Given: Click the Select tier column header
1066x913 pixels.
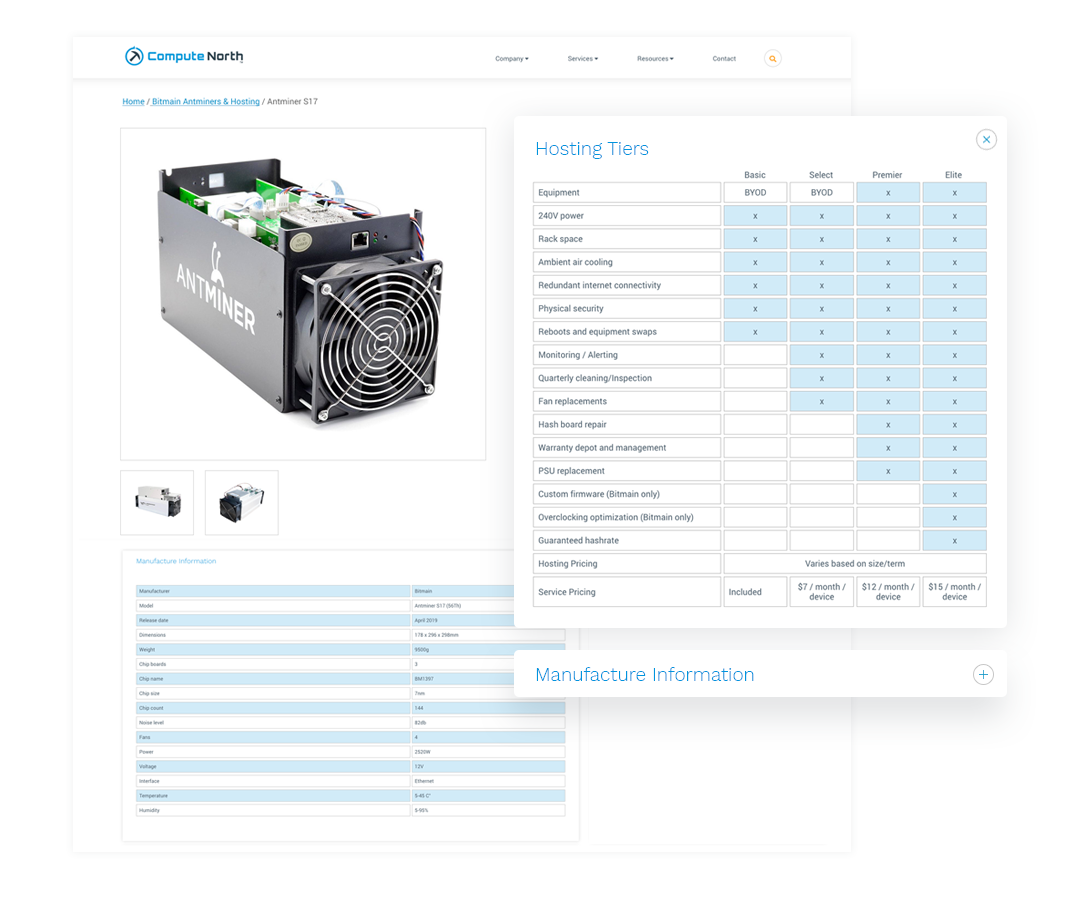Looking at the screenshot, I should pos(821,175).
